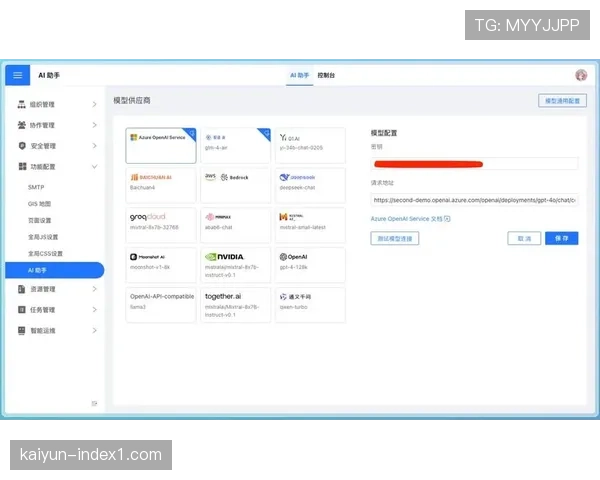
Task: Collapse the sidebar using the bottom icon
Action: point(94,403)
